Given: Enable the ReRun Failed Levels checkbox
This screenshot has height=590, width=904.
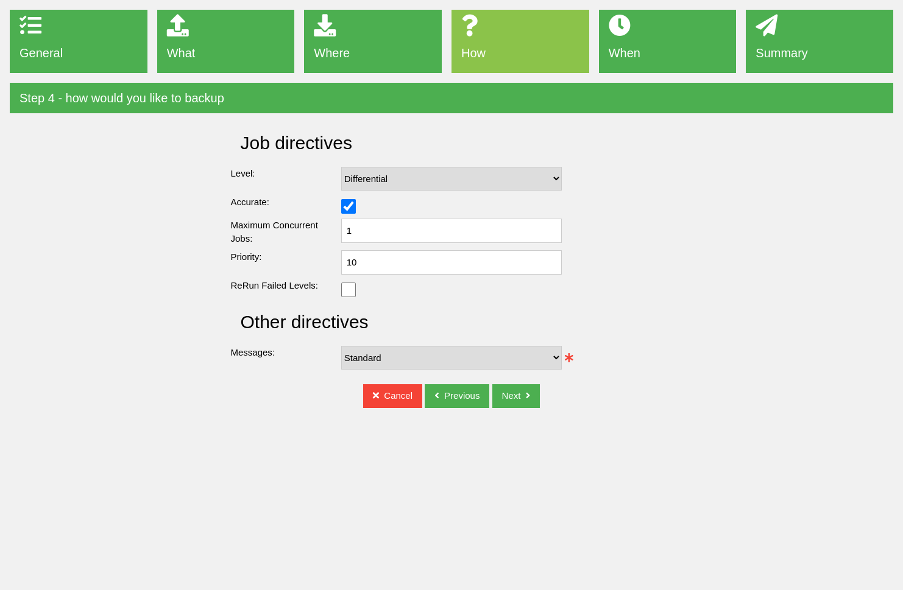Looking at the screenshot, I should click(x=348, y=289).
